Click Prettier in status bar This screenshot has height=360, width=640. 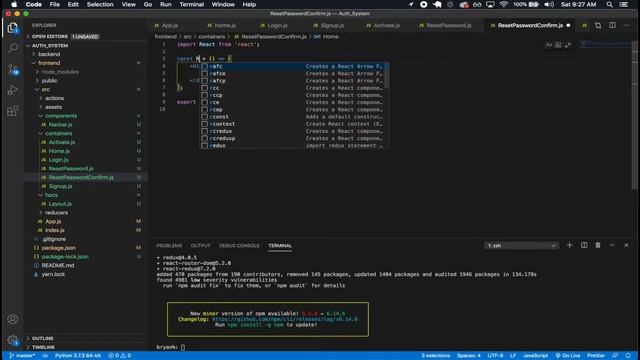tap(596, 356)
